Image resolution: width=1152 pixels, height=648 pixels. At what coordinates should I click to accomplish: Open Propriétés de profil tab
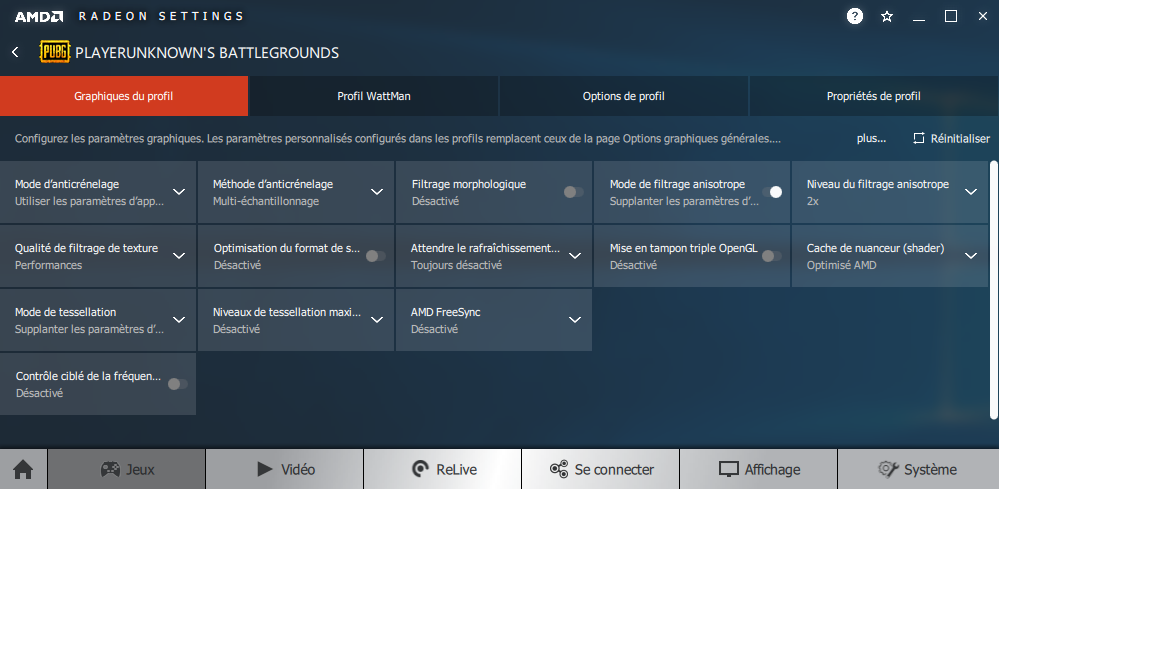tap(874, 96)
